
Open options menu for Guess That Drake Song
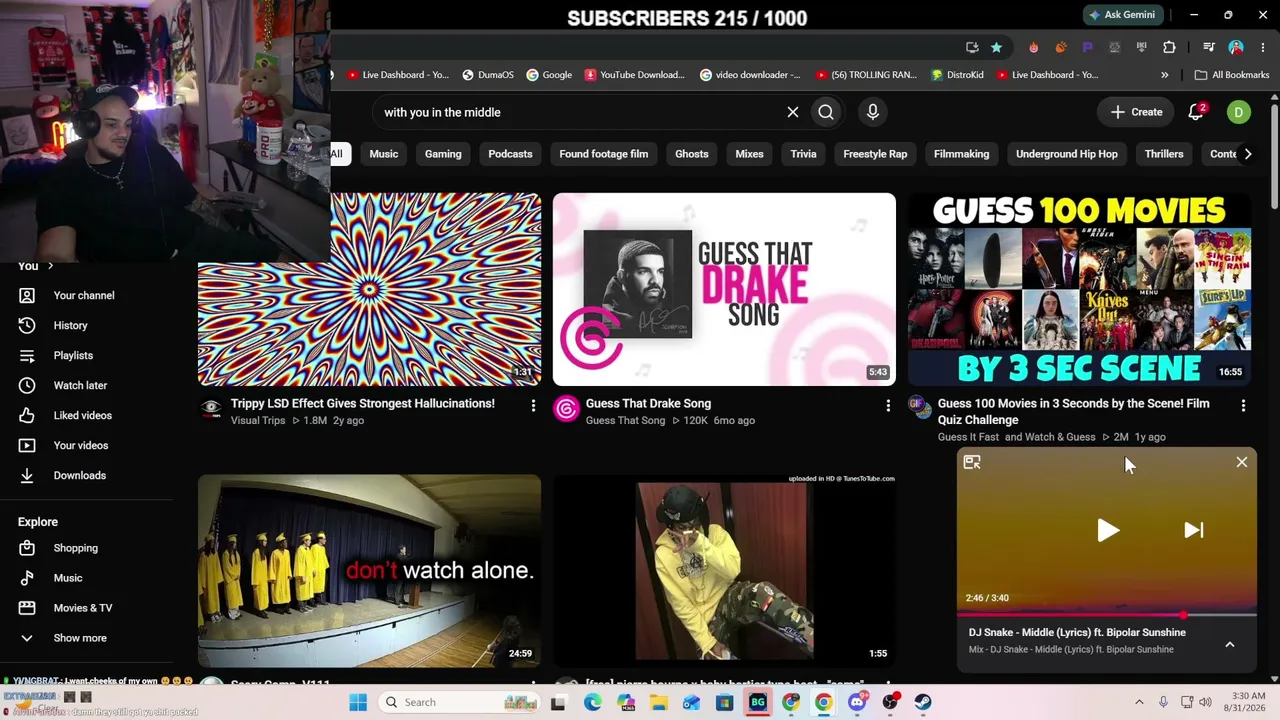(x=888, y=405)
